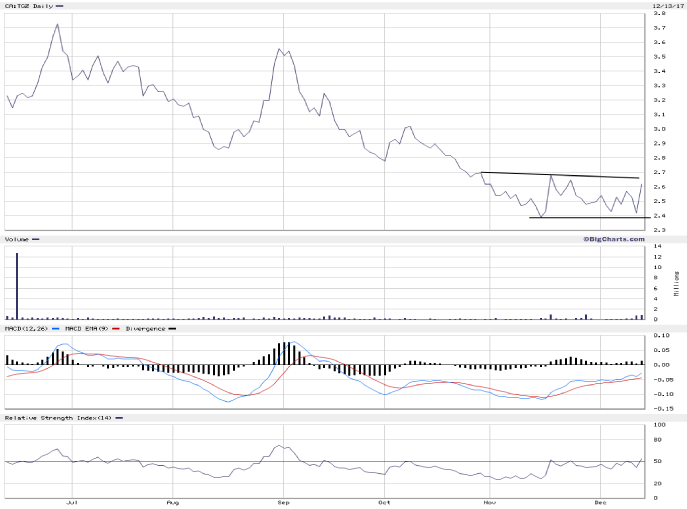Click the black Divergence legend swatch

point(170,328)
